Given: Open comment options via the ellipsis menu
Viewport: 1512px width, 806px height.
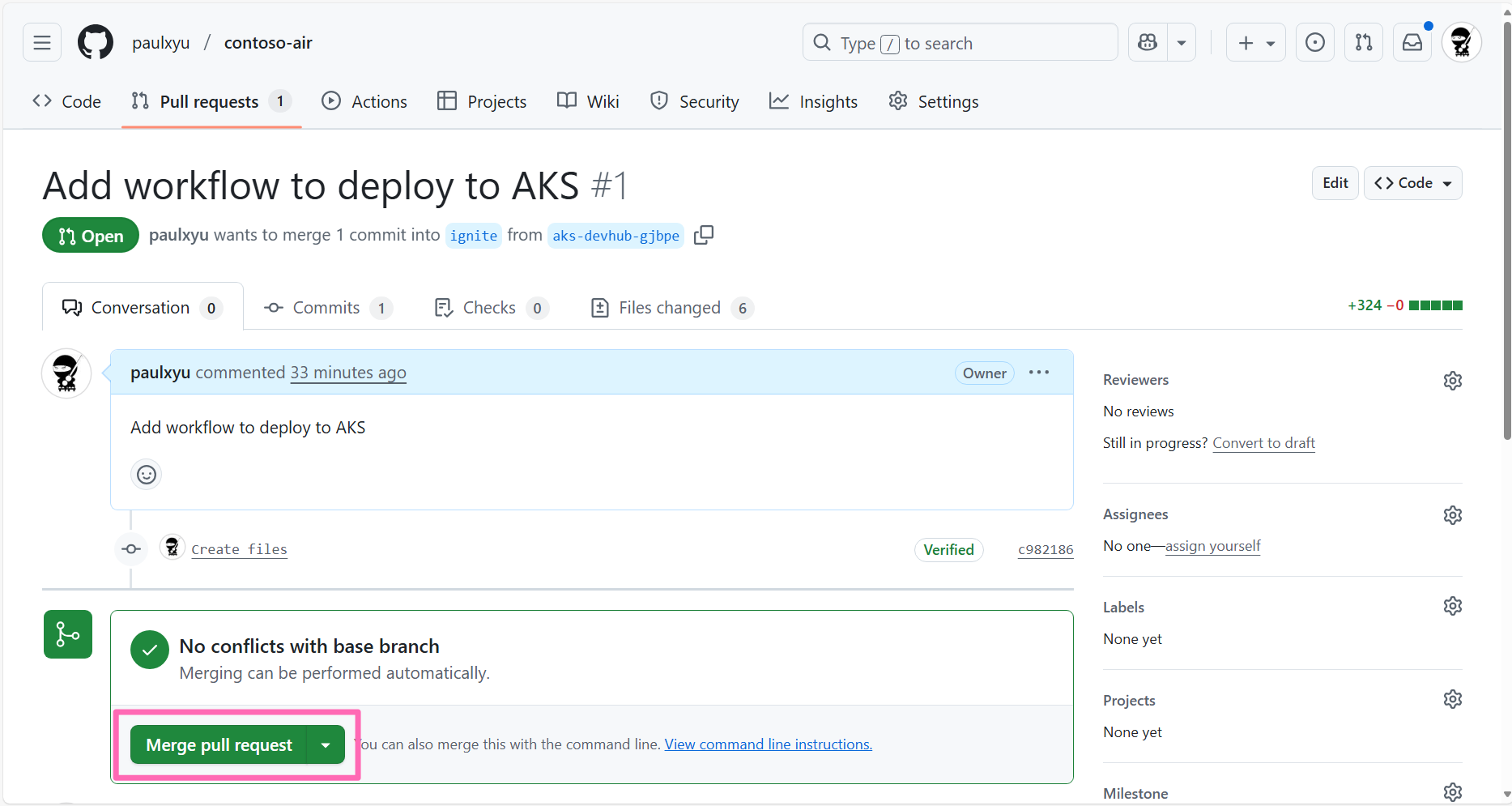Looking at the screenshot, I should 1038,373.
